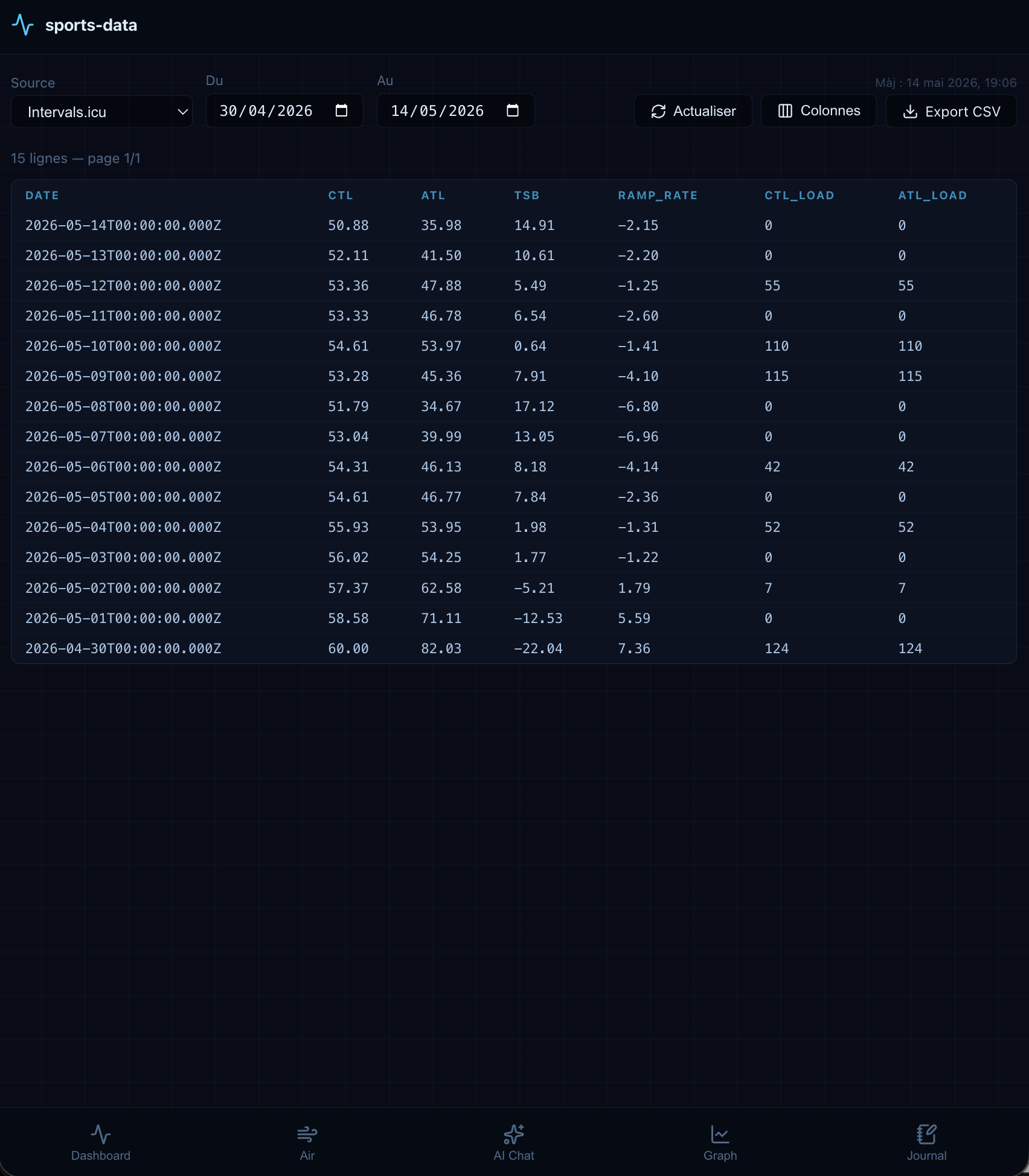
Task: Click ATL value 71.11
Action: (441, 618)
